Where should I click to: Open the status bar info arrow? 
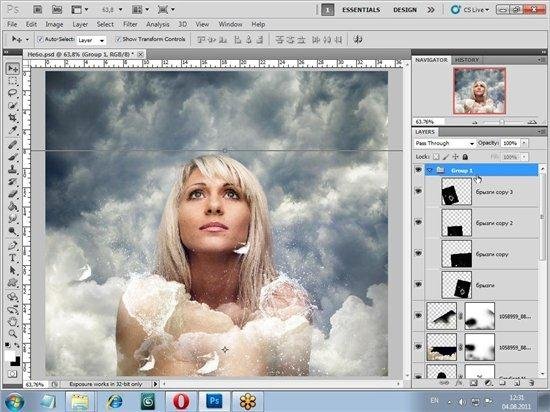point(155,384)
